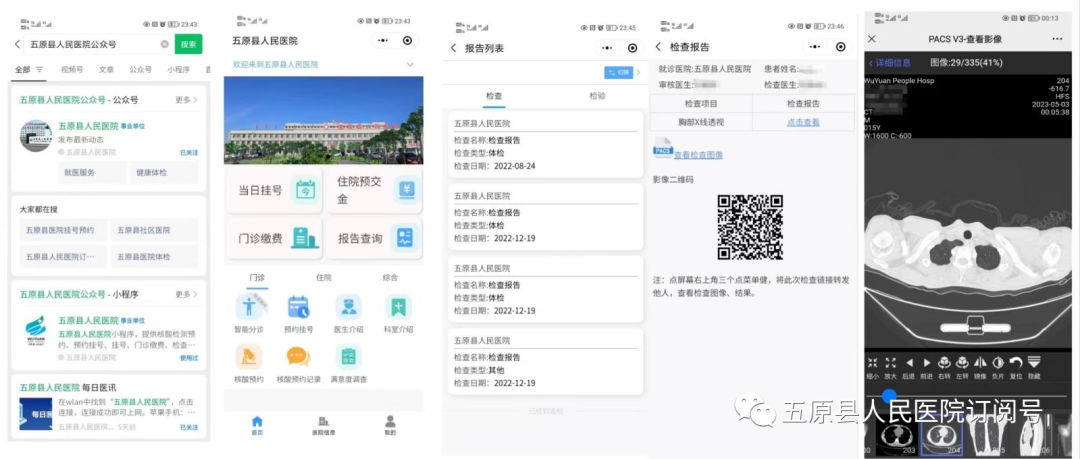1080x459 pixels.
Task: Expand the 欢迎来到五原县人民医院 dropdown arrow
Action: pos(411,64)
